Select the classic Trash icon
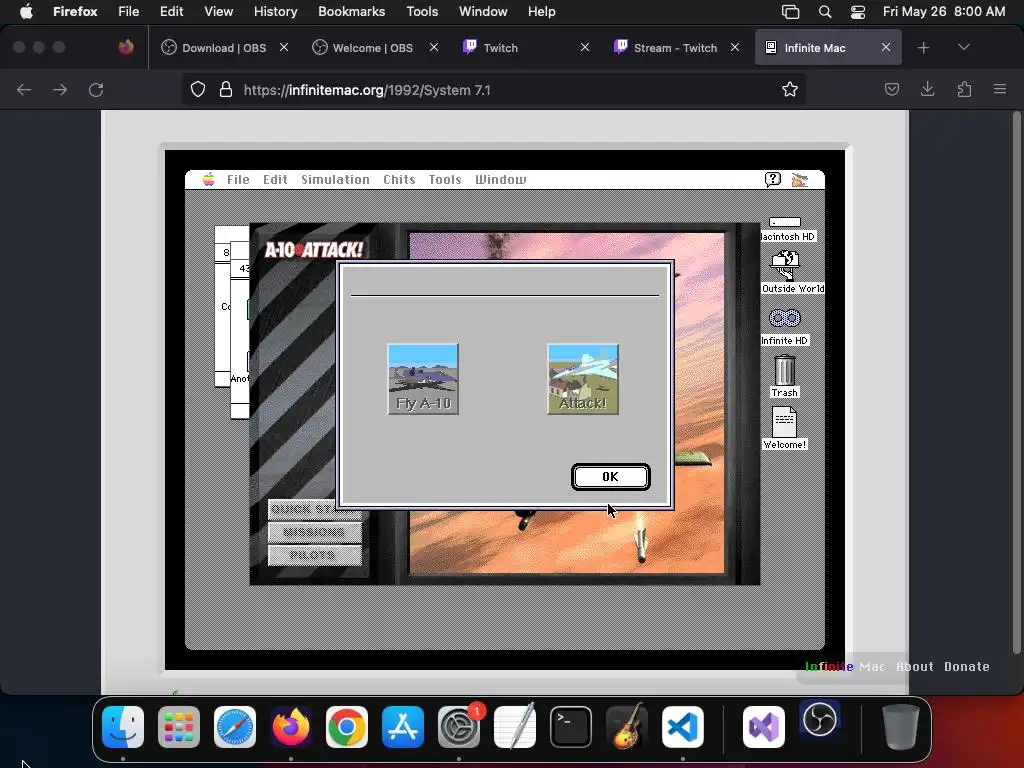1024x768 pixels. 784,376
